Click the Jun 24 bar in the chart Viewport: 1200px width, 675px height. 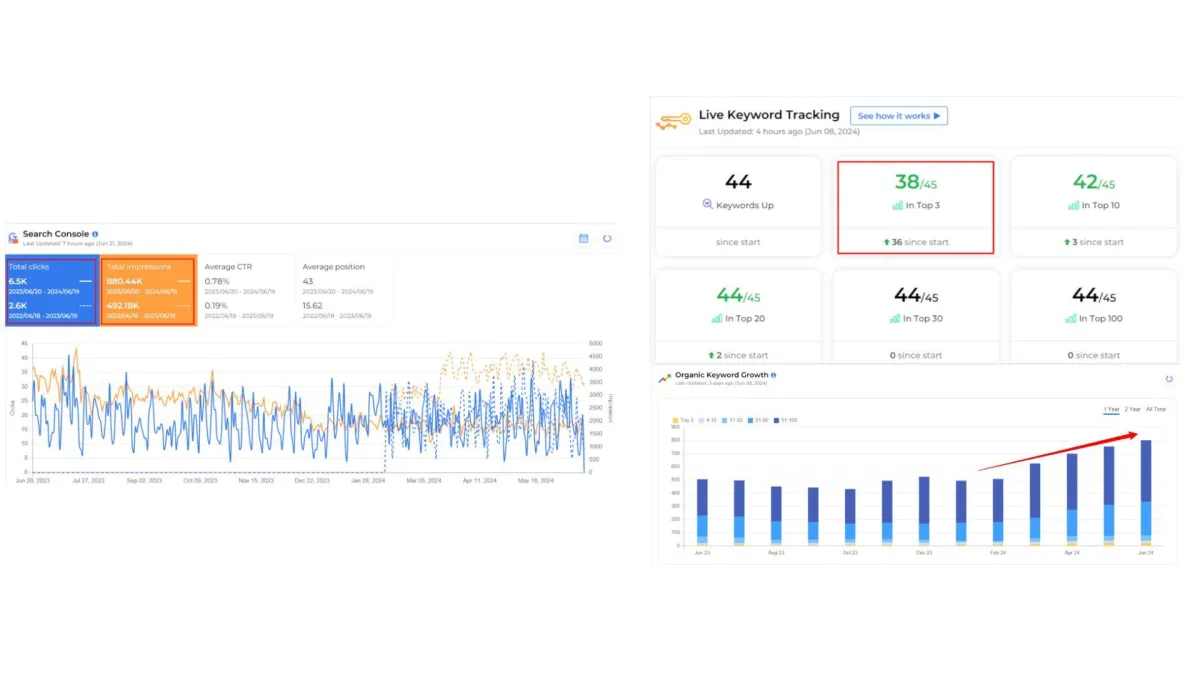coord(1146,492)
